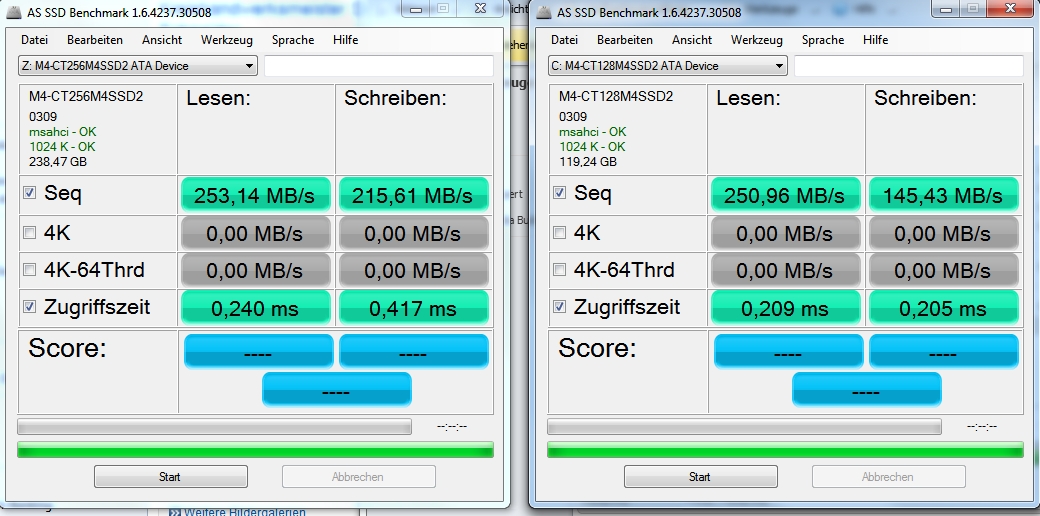The height and width of the screenshot is (516, 1040).
Task: Maximize the right AS SSD window
Action: click(973, 9)
